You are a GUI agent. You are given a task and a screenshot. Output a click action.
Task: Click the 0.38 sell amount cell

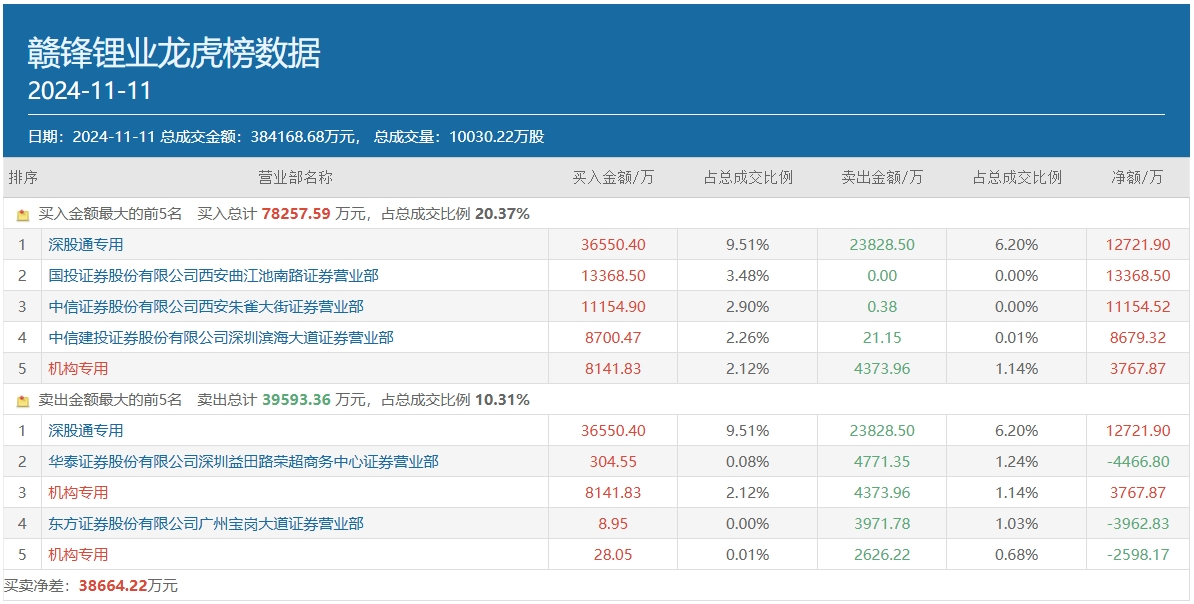point(882,307)
